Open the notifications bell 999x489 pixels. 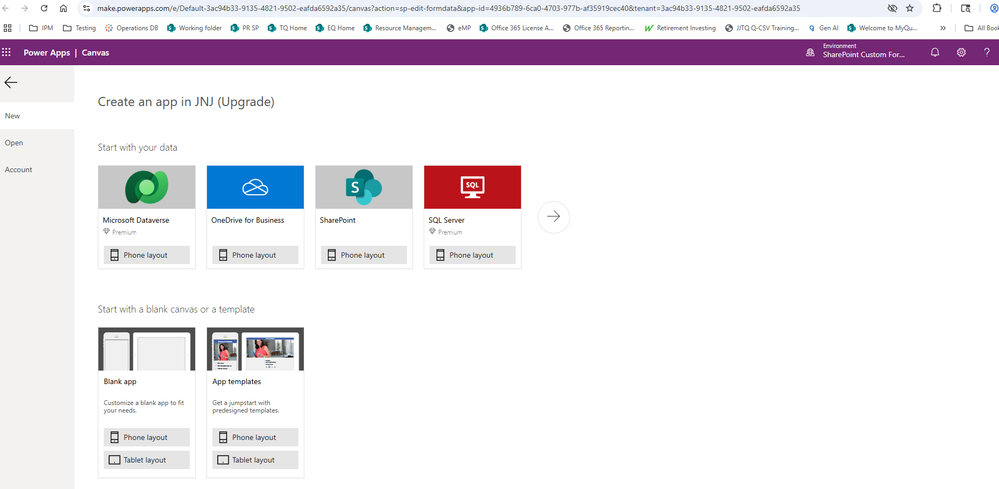click(x=935, y=53)
